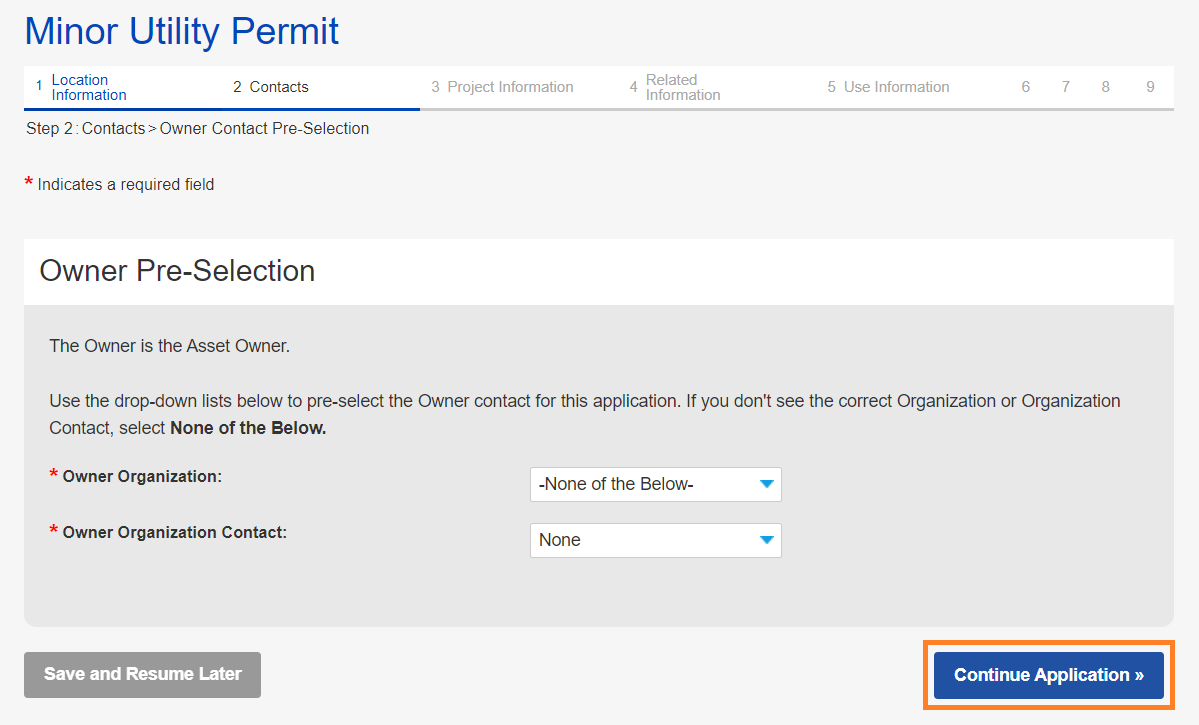This screenshot has height=725, width=1199.
Task: Click the Owner Pre-Selection section heading
Action: (x=177, y=271)
